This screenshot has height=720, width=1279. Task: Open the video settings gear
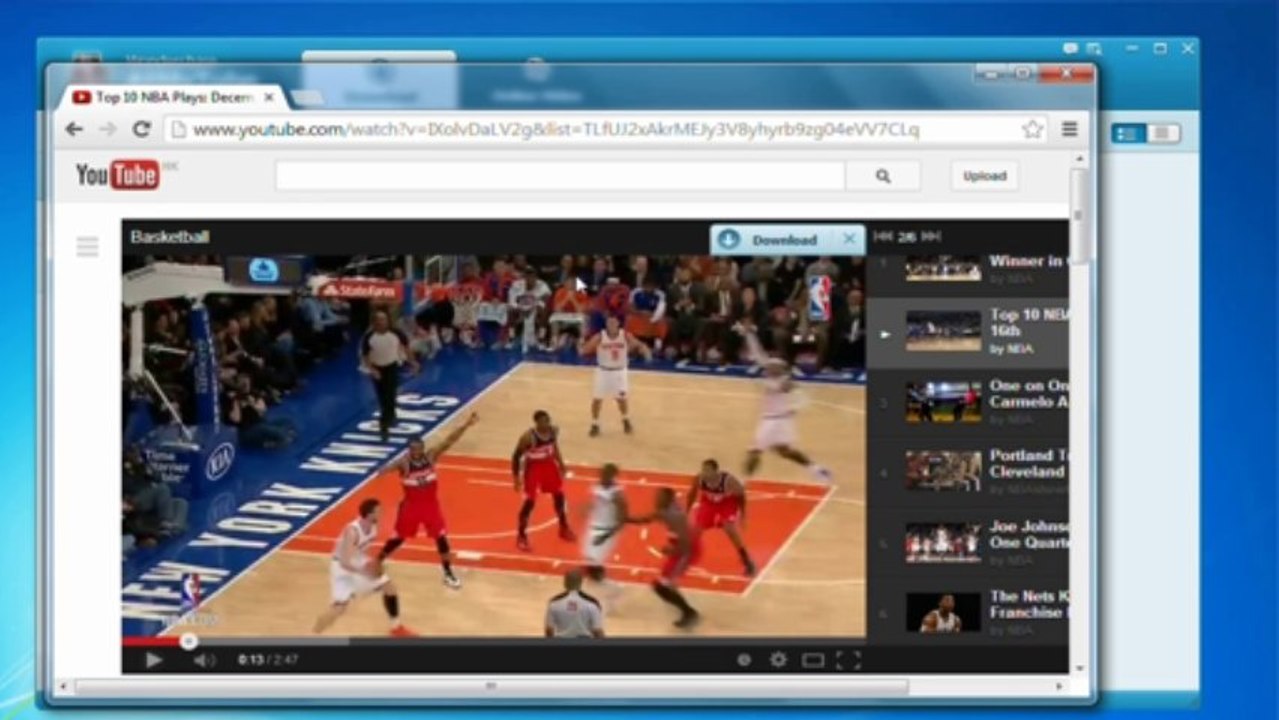[x=778, y=660]
